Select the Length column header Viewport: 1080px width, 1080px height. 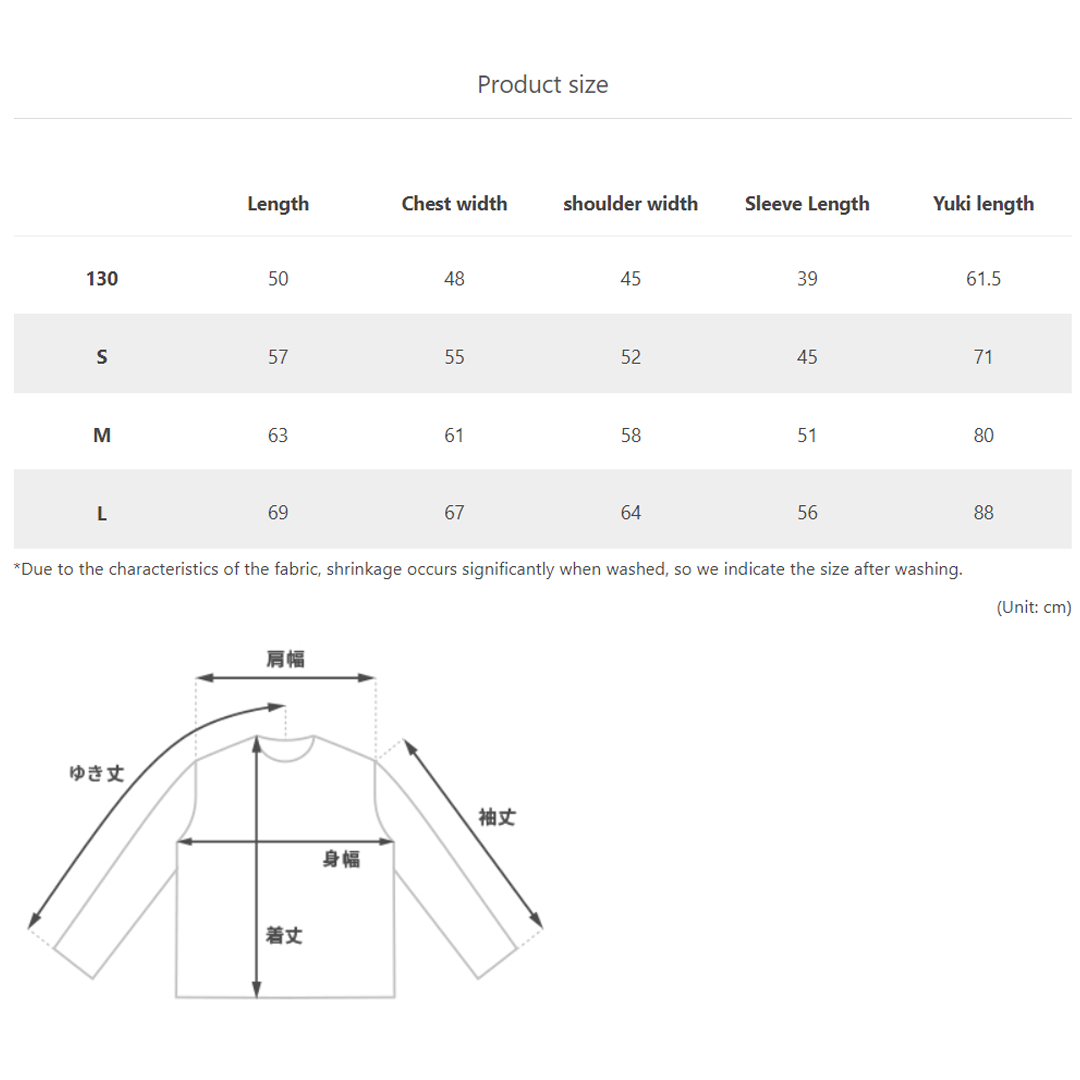tap(278, 204)
